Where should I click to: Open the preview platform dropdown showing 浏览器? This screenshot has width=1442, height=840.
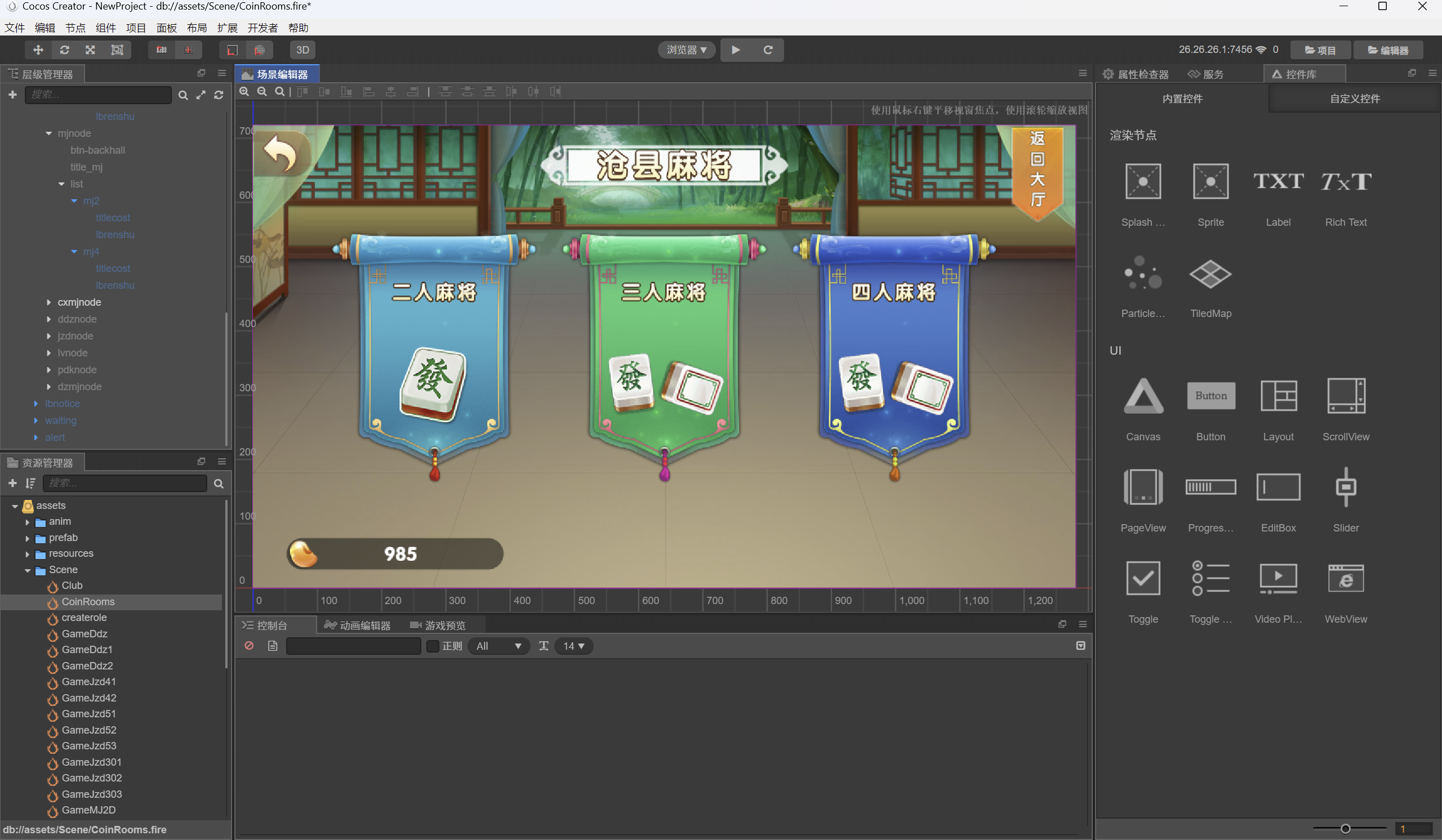tap(686, 50)
